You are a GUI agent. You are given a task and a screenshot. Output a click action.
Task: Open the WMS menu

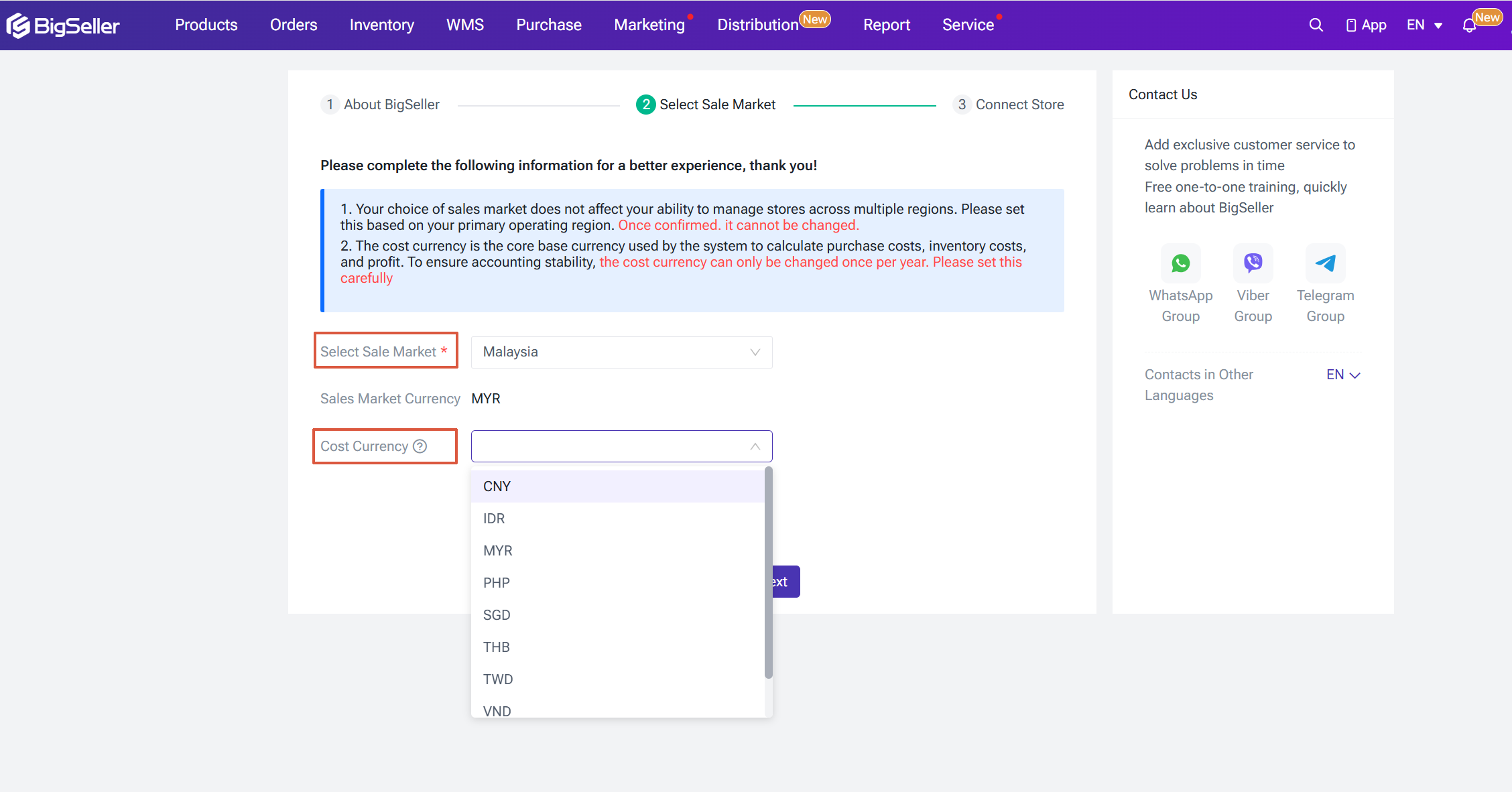tap(465, 25)
